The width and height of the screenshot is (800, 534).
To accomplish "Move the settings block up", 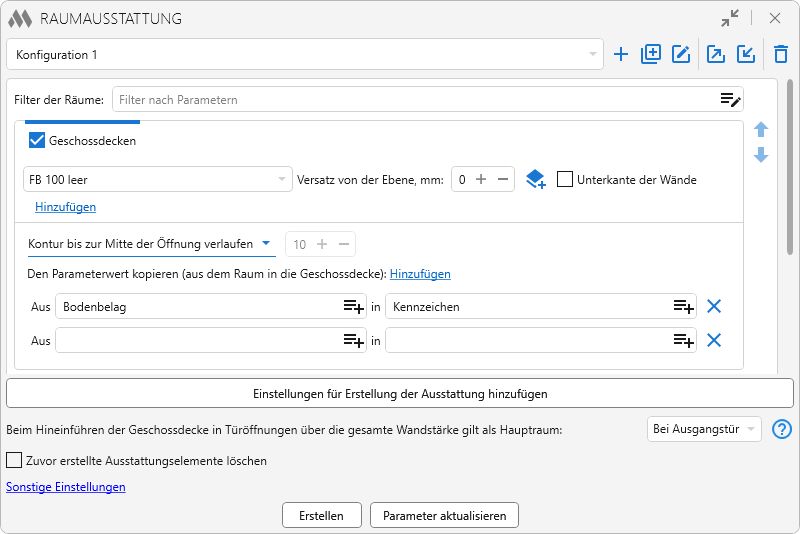I will tap(761, 130).
